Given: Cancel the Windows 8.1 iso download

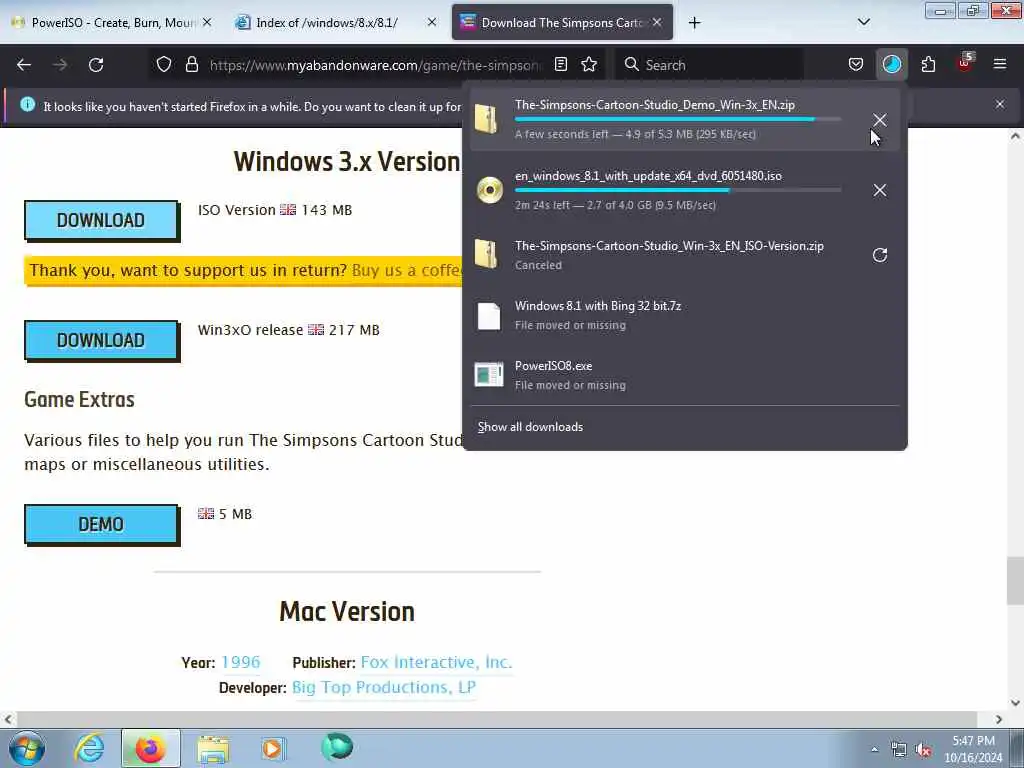Looking at the screenshot, I should coord(880,190).
